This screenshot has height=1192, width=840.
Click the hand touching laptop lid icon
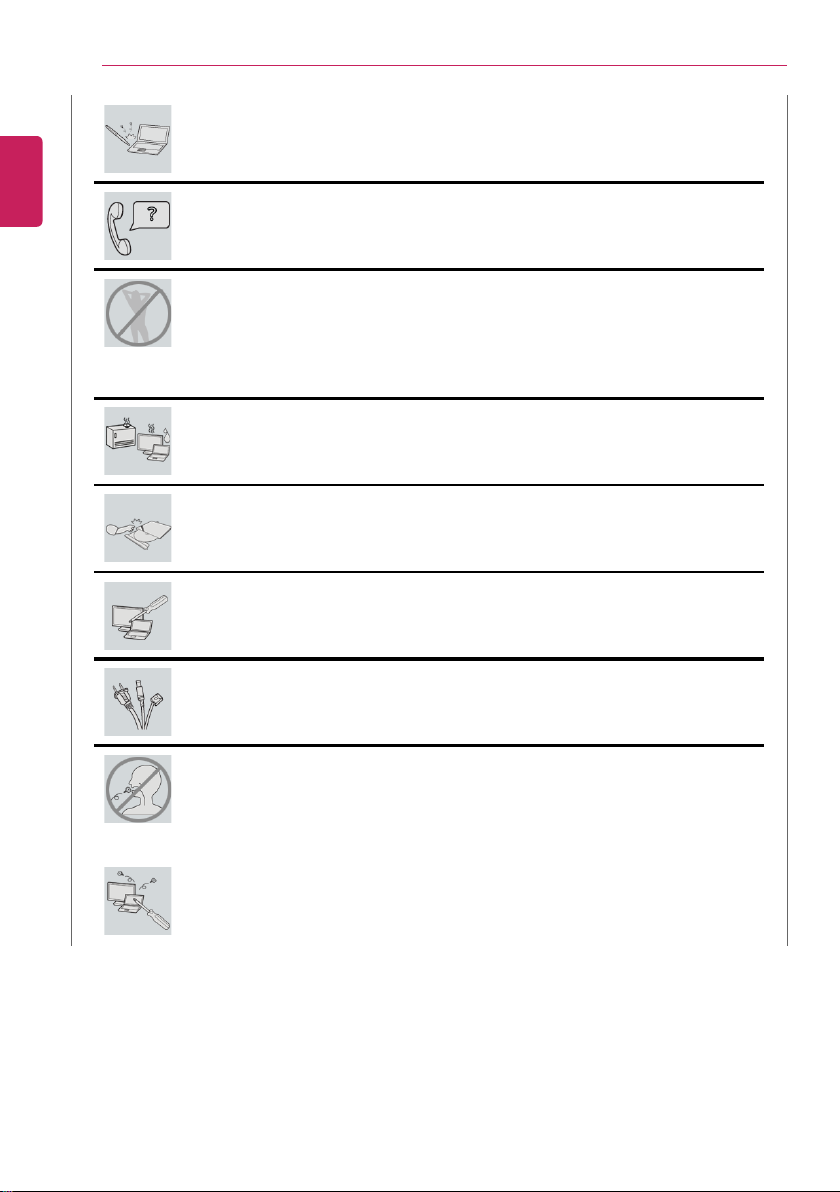[x=138, y=528]
